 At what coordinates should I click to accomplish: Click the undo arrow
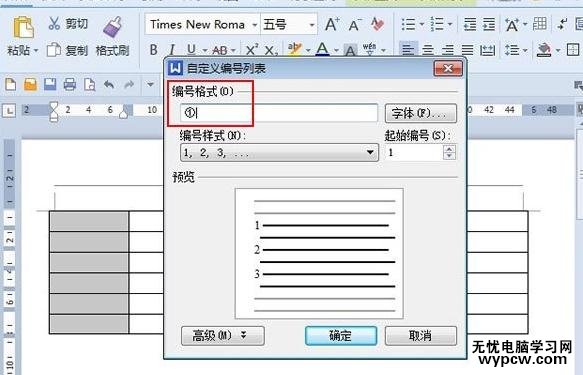(109, 85)
